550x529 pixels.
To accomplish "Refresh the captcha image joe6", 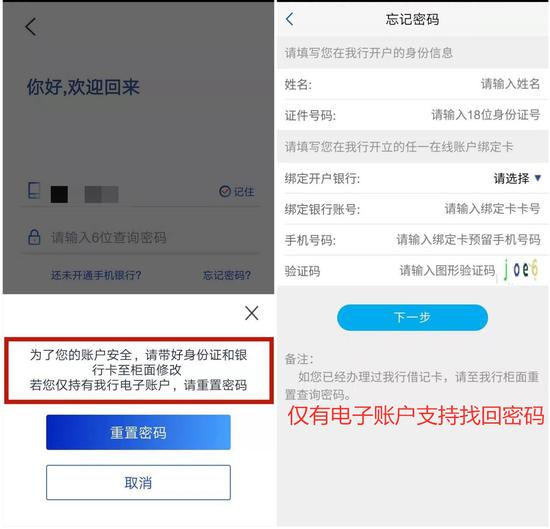I will point(521,270).
